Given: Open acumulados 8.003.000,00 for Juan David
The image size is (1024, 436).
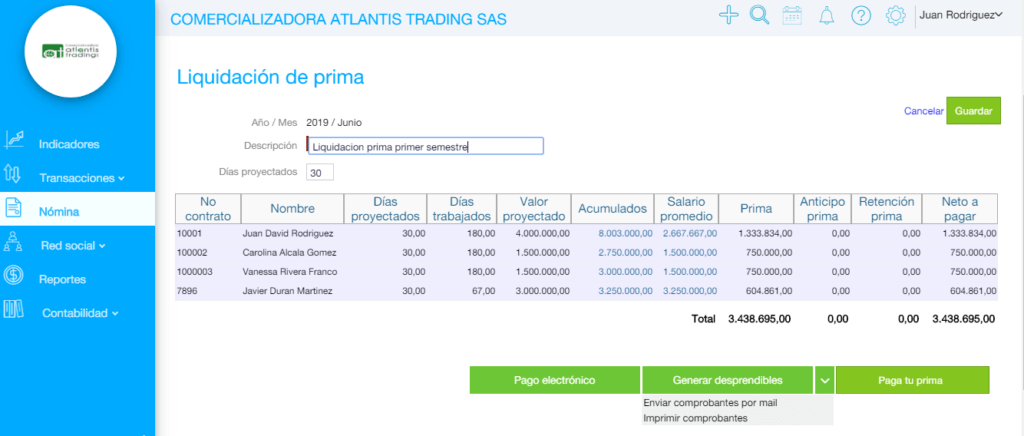Looking at the screenshot, I should [625, 233].
